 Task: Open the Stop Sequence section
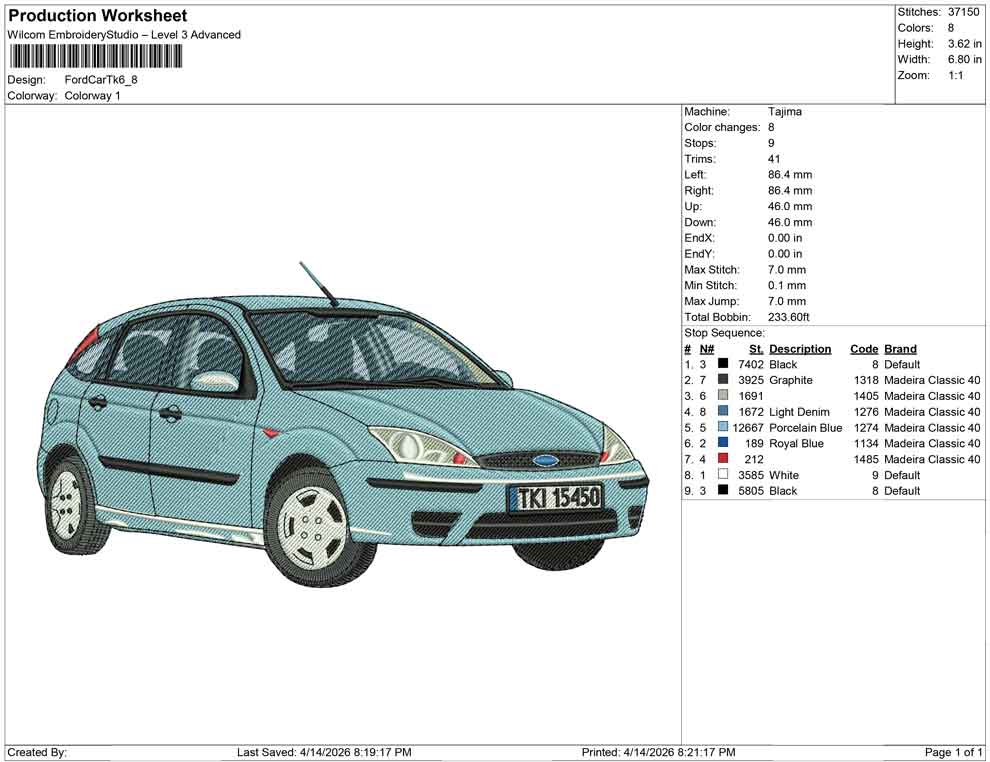723,332
